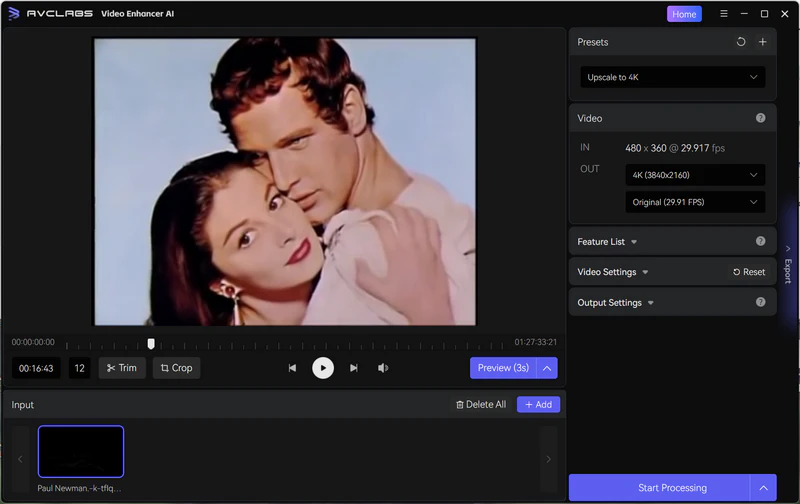This screenshot has height=504, width=800.
Task: Expand the Feature List section
Action: pyautogui.click(x=607, y=242)
